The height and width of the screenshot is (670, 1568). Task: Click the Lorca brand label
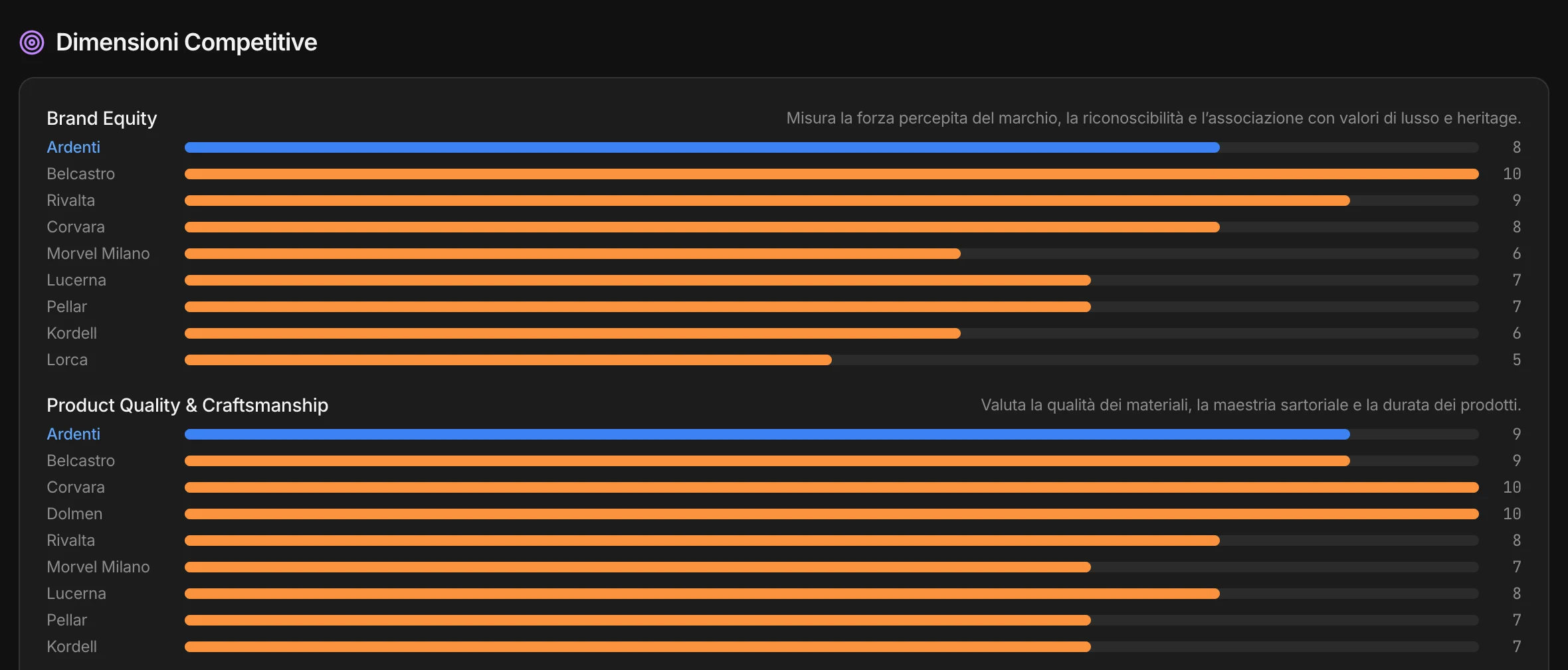[x=67, y=360]
